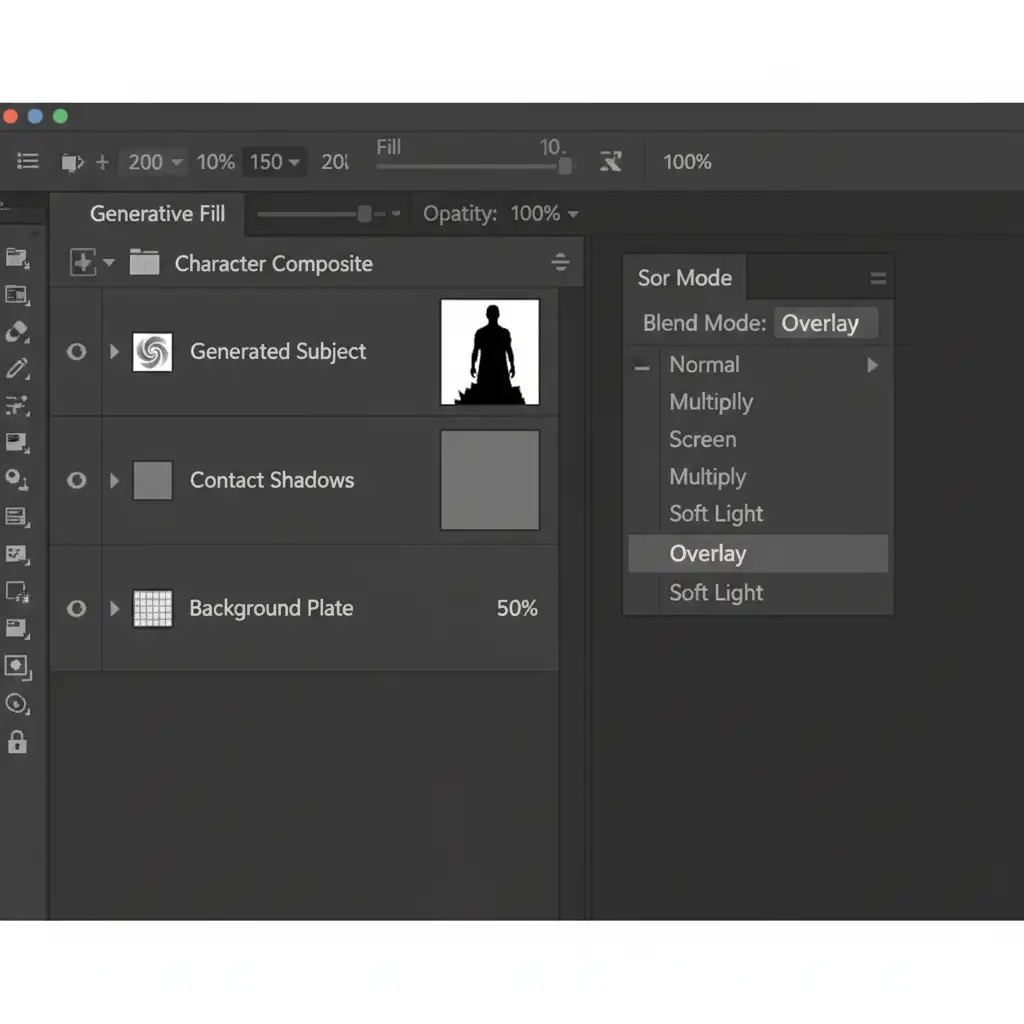
Task: Click the Generated Subject silhouette thumbnail
Action: click(x=490, y=352)
